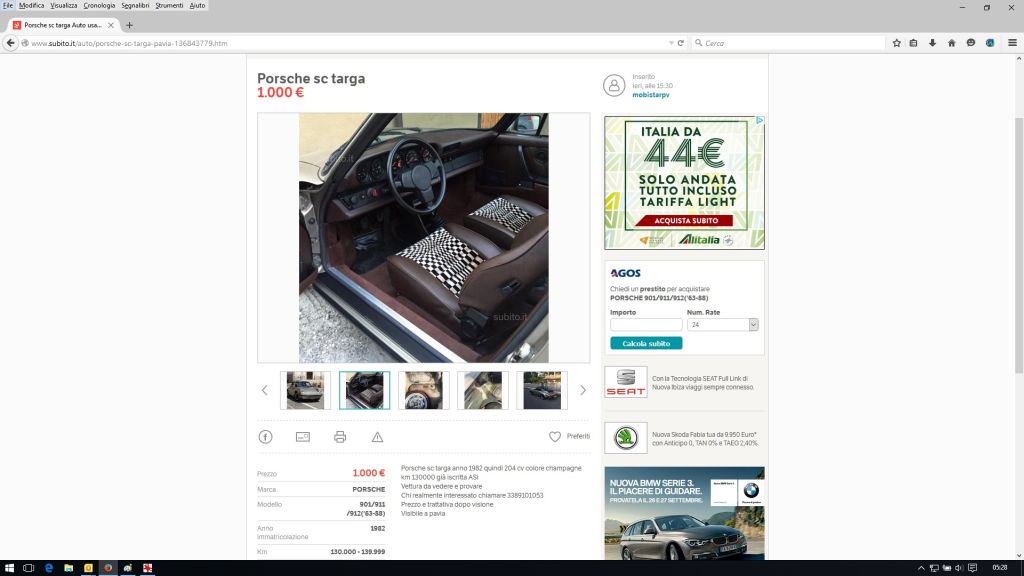Image resolution: width=1024 pixels, height=576 pixels.
Task: Click the Cerca search box
Action: coord(790,43)
